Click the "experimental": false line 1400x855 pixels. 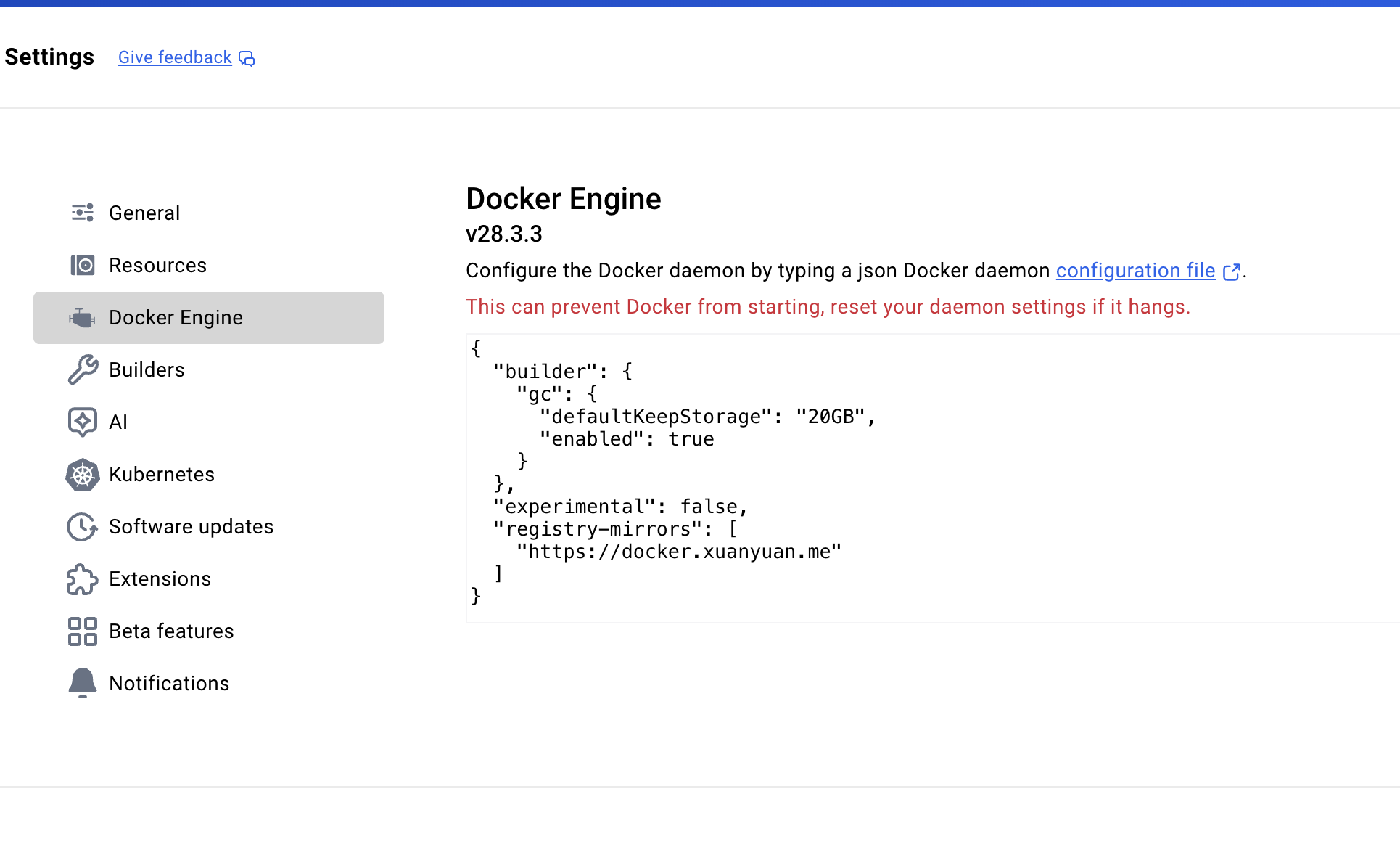click(x=620, y=507)
